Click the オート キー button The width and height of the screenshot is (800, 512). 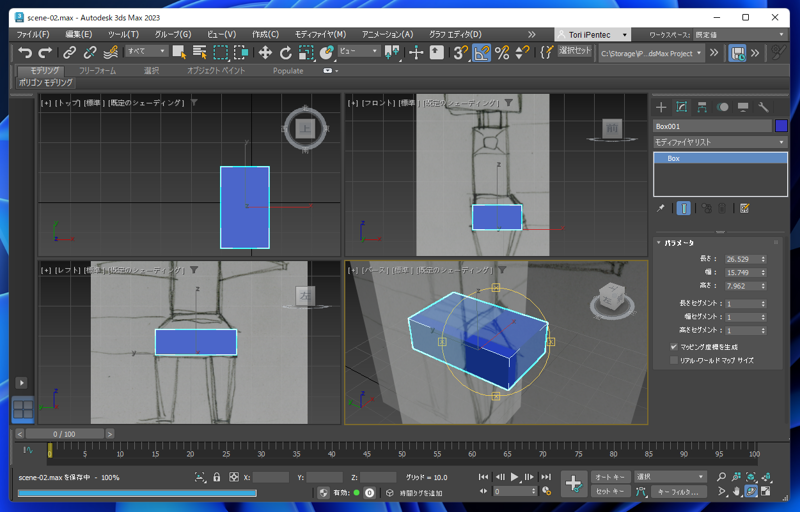pyautogui.click(x=610, y=477)
